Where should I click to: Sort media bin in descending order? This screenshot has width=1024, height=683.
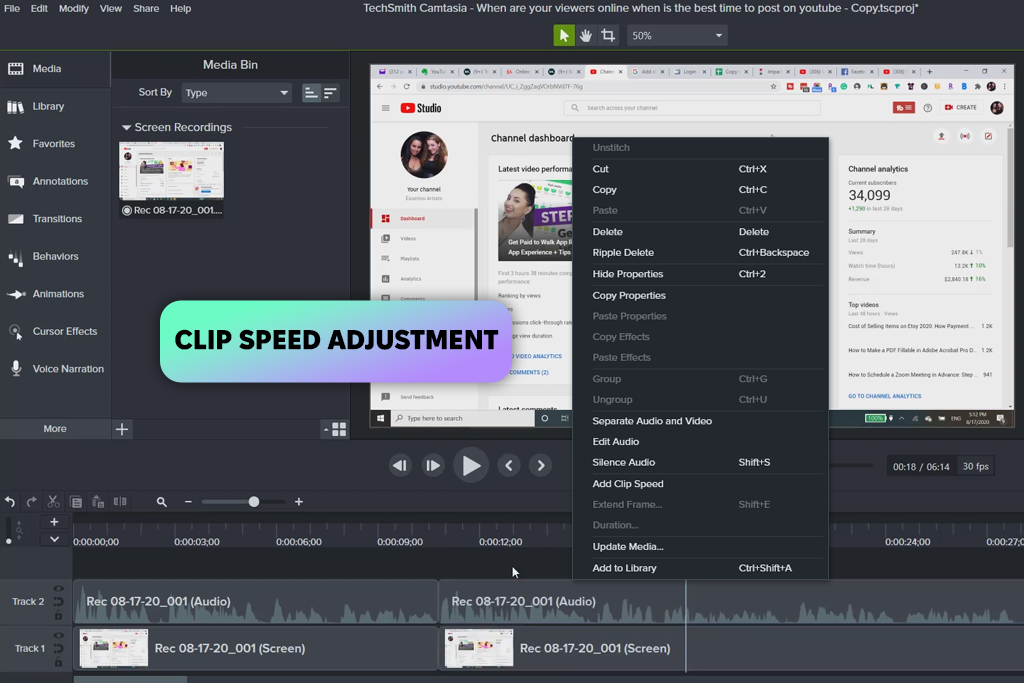click(330, 93)
